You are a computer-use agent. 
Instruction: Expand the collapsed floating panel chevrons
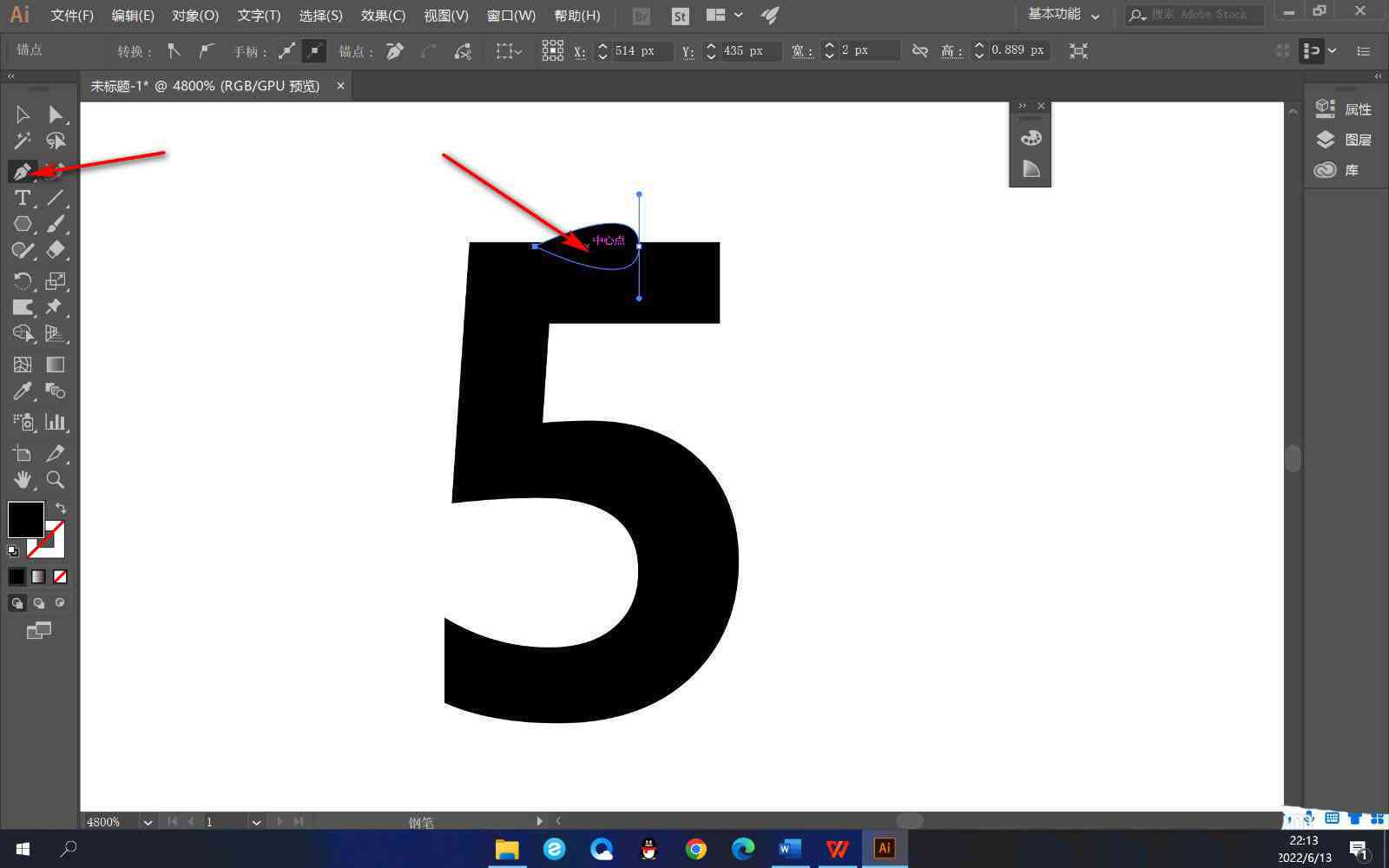[1022, 106]
